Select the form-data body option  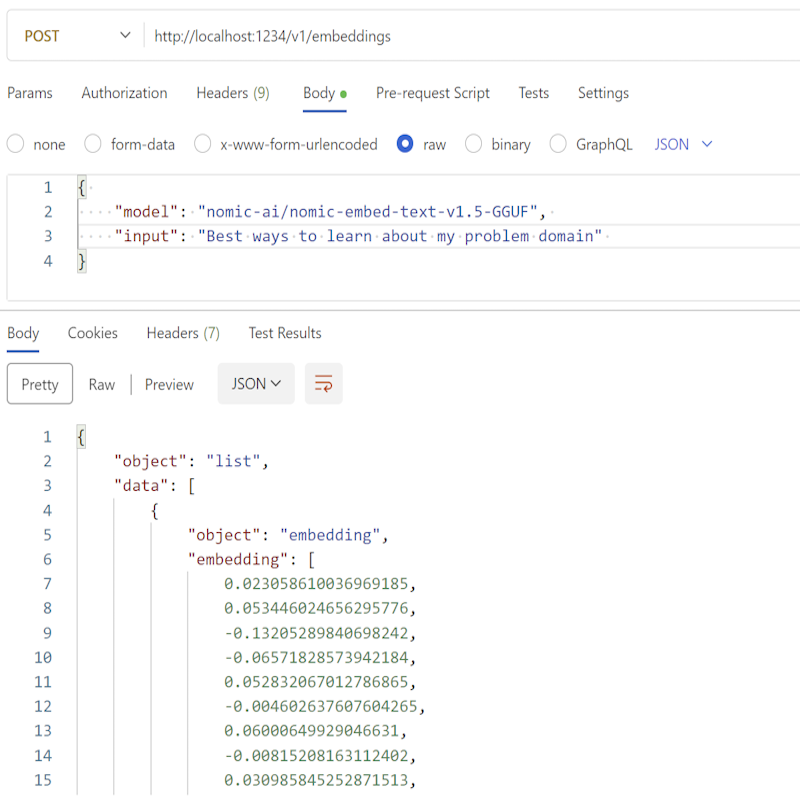point(92,144)
